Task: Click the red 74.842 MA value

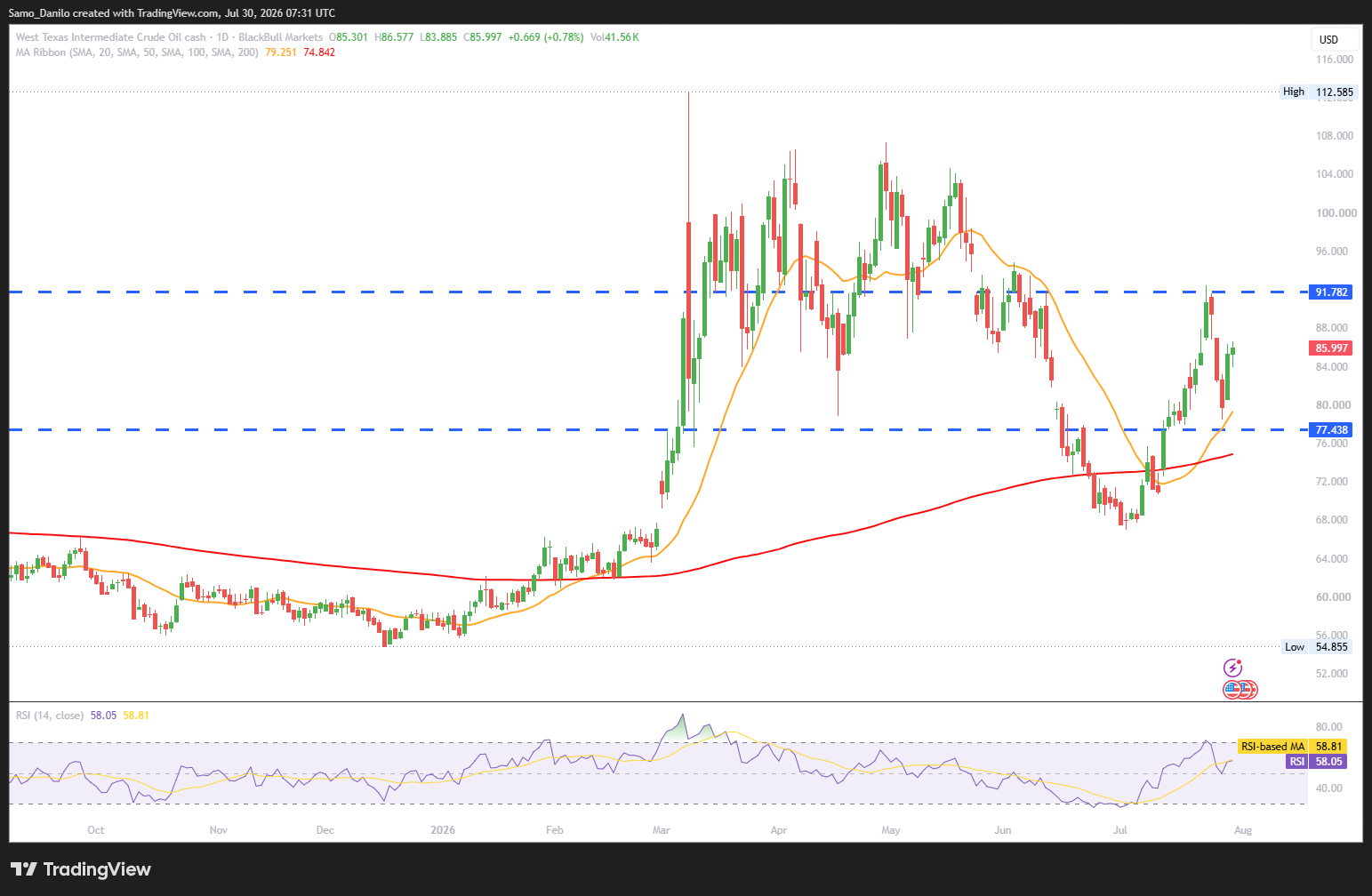Action: pos(319,52)
